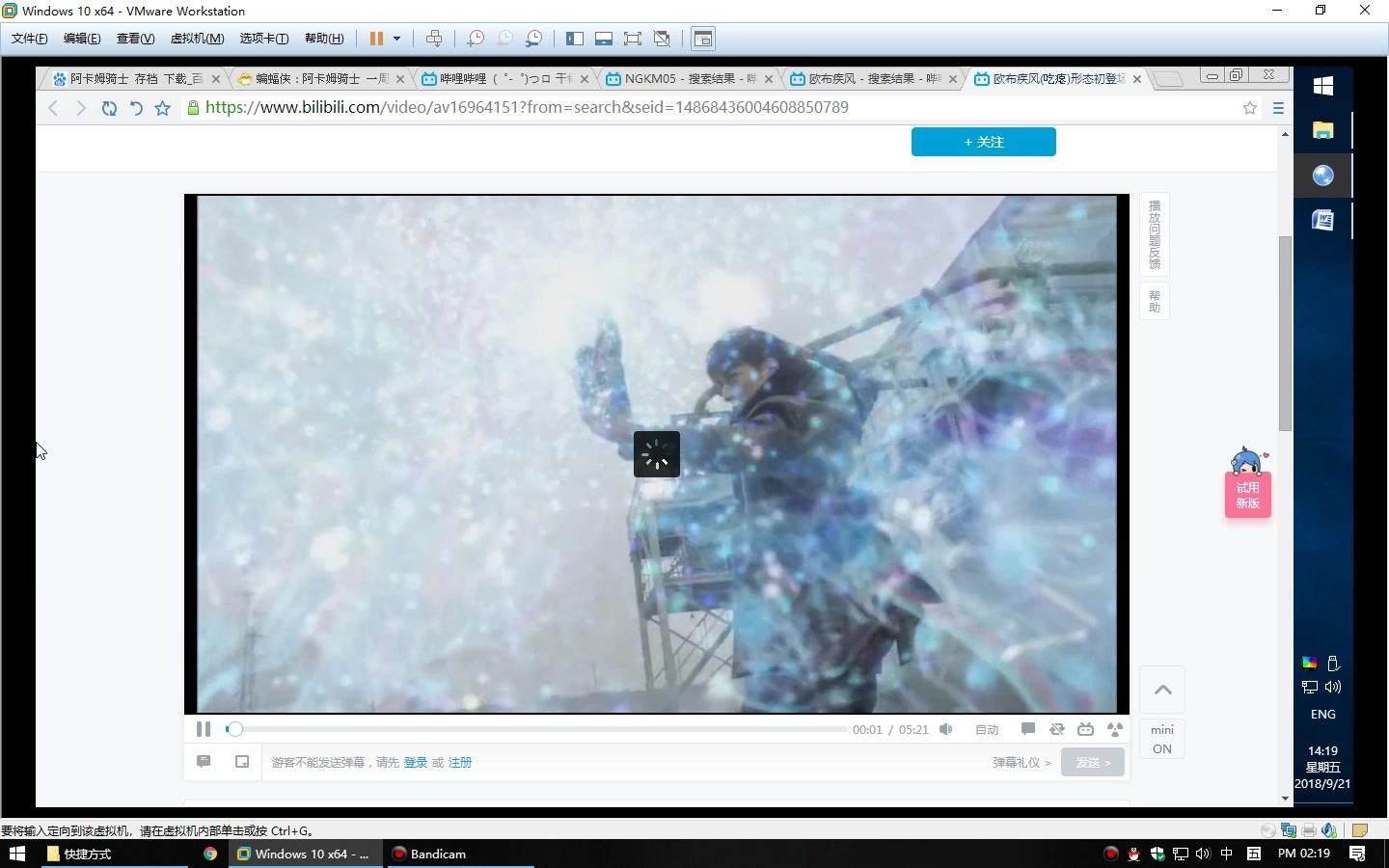Bookmark page with star at address bar end
Viewport: 1389px width, 868px height.
pyautogui.click(x=1250, y=108)
